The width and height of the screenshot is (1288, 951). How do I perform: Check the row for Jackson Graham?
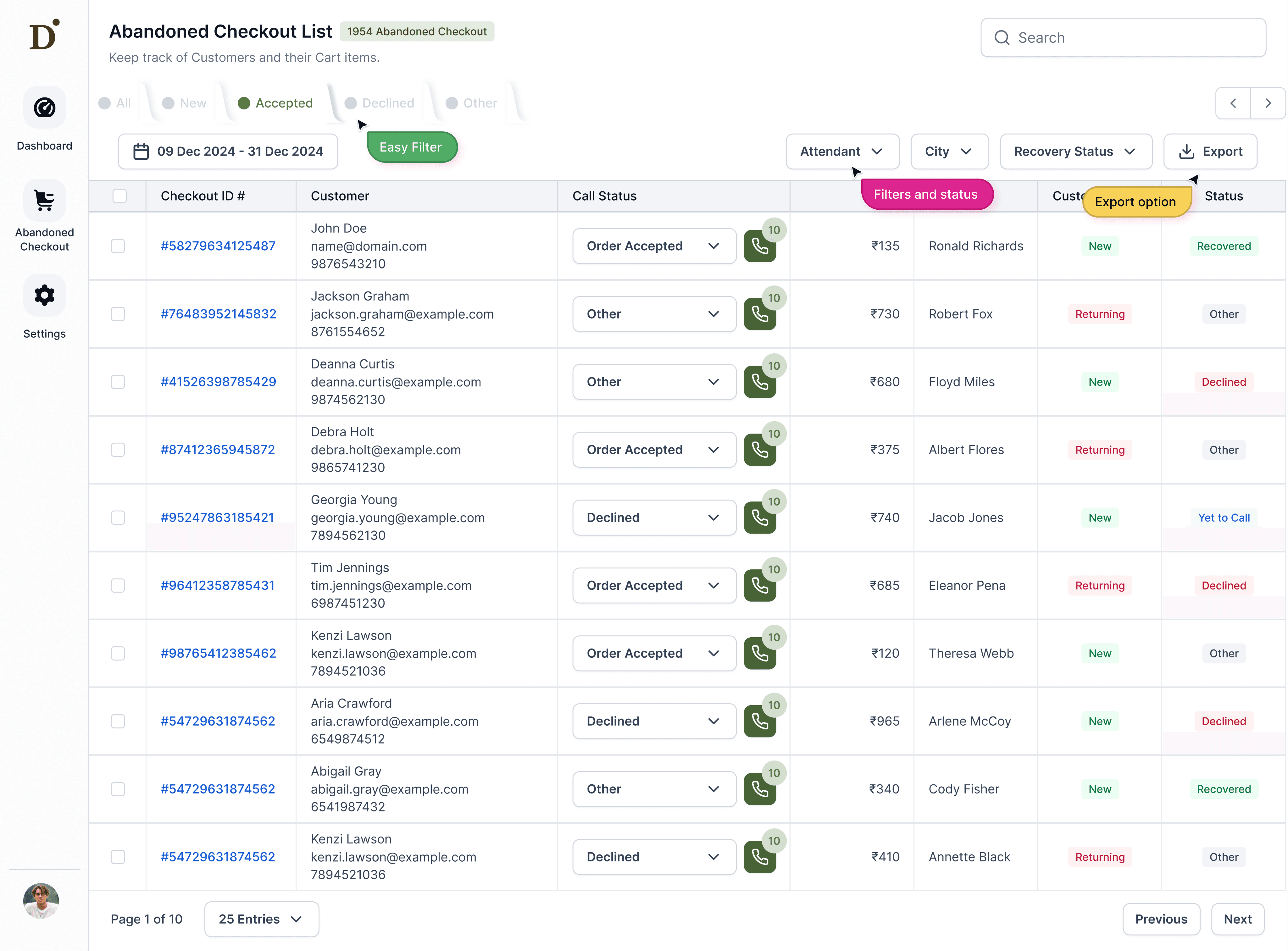point(118,314)
